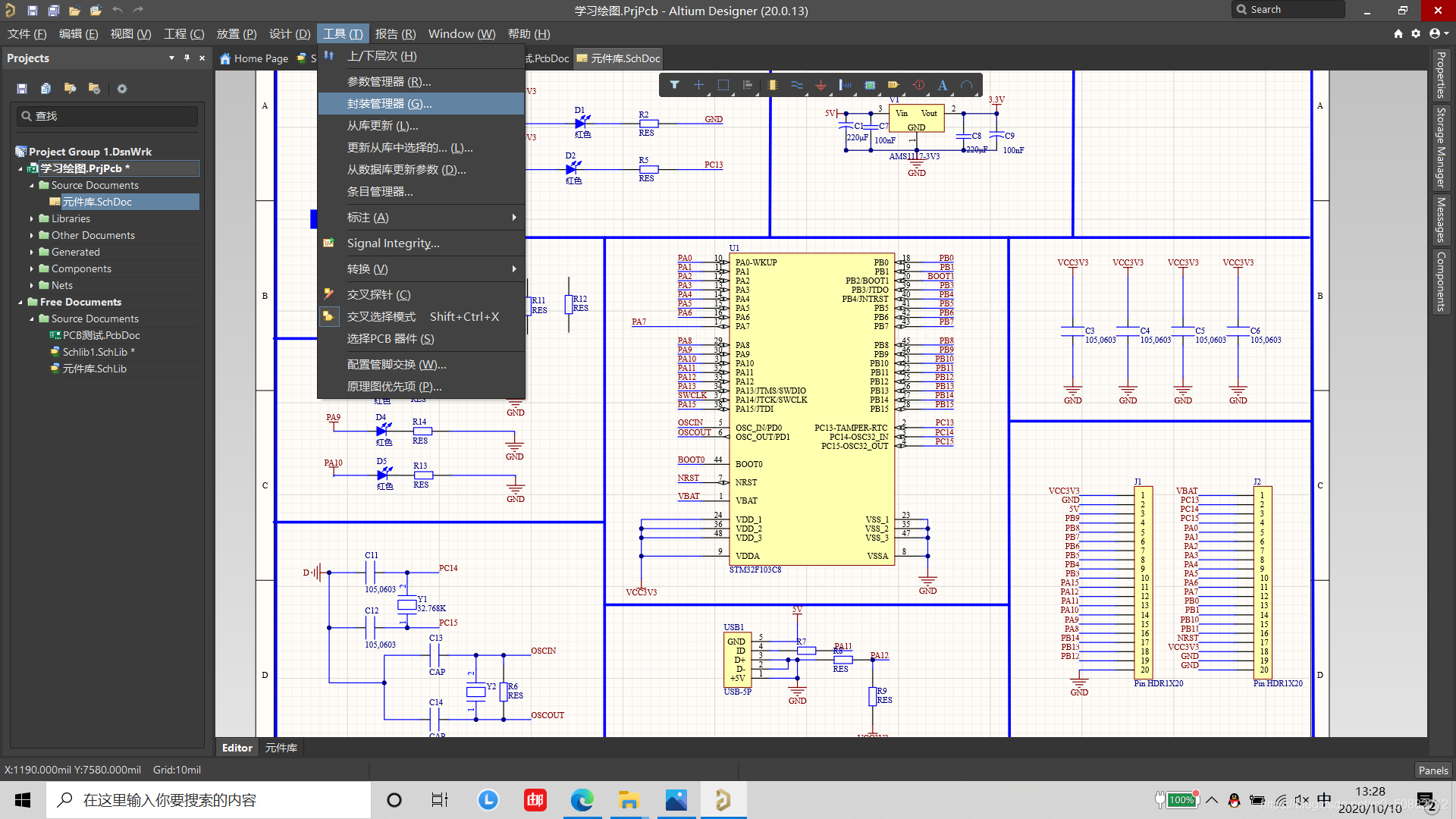Place a net label using the D1 icon

893,85
